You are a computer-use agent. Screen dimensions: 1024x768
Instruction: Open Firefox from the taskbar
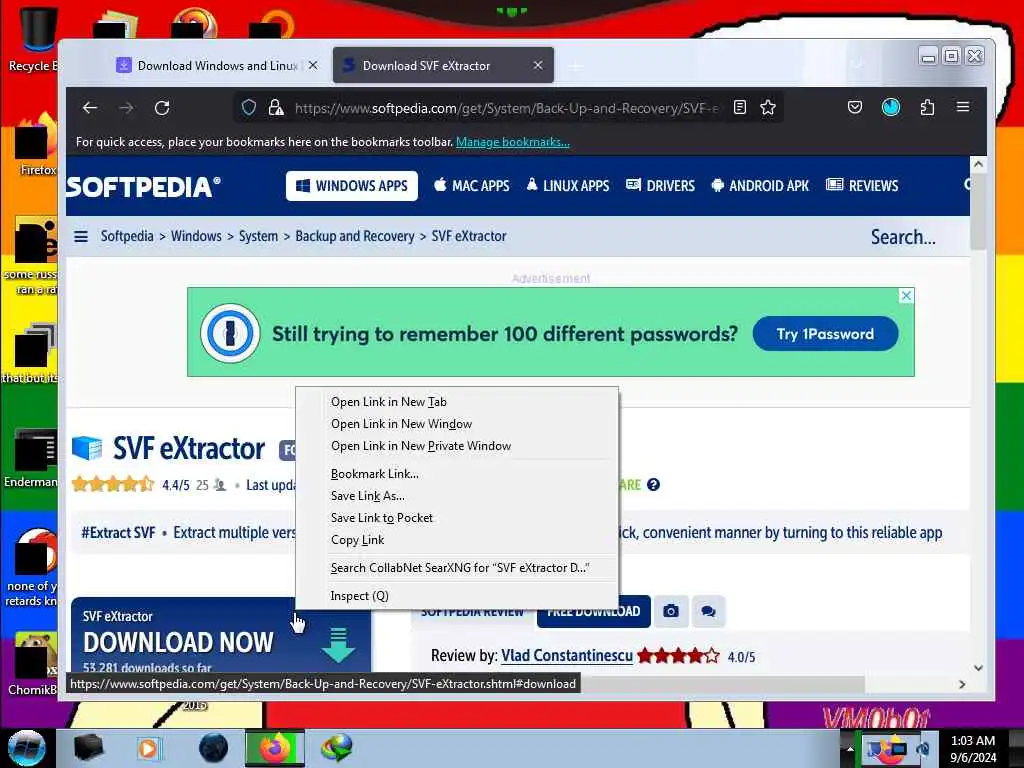pos(275,748)
